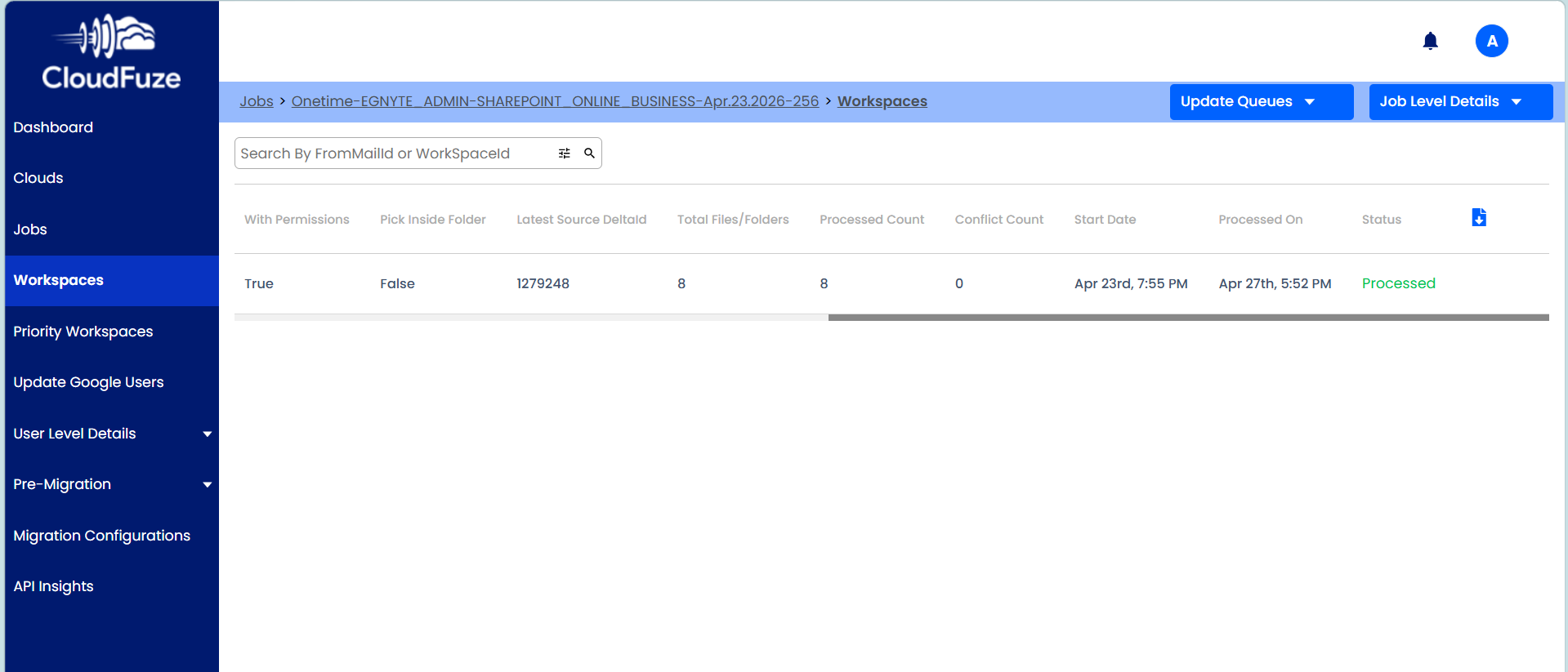Expand the Job Level Details dropdown

pos(1461,102)
